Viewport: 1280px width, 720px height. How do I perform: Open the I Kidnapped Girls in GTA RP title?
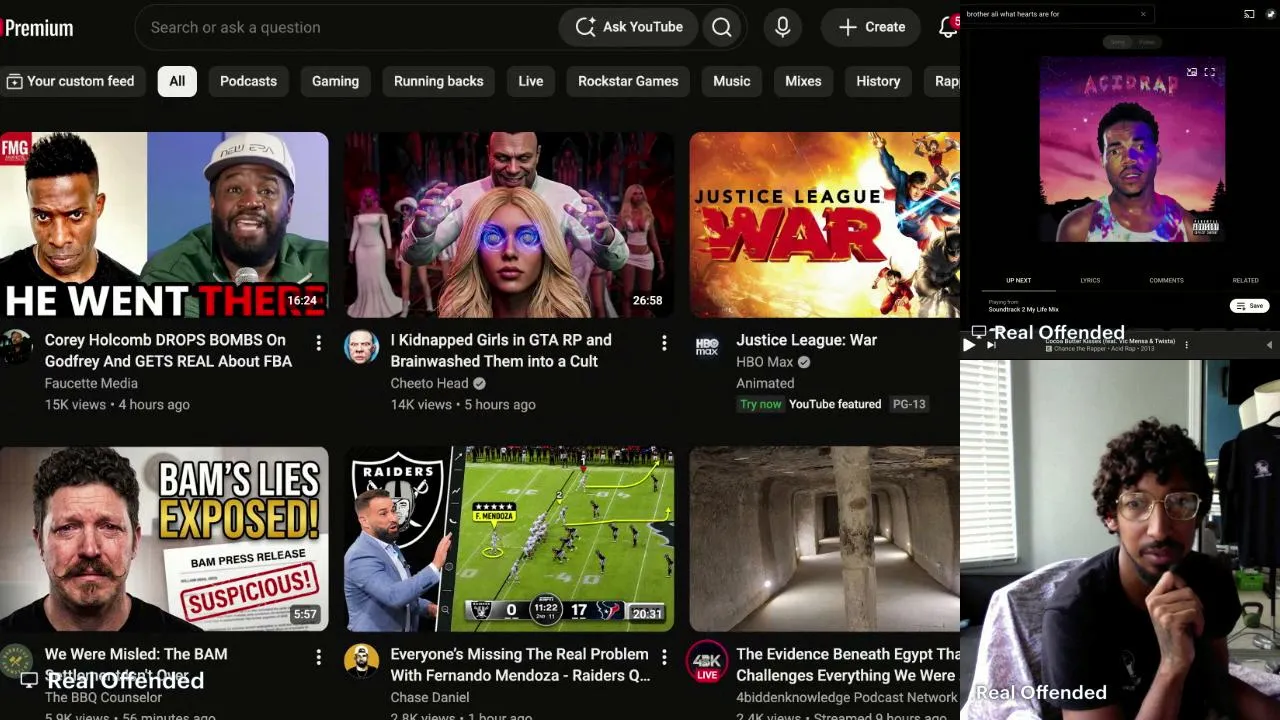(501, 350)
